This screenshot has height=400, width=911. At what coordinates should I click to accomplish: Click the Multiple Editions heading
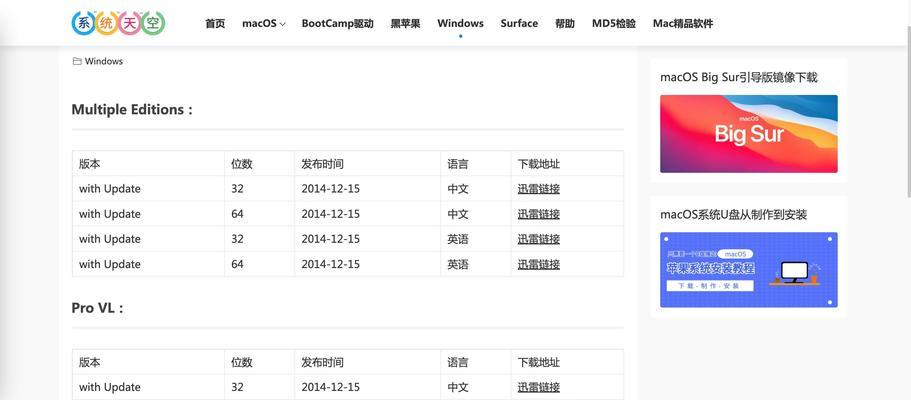tap(132, 109)
